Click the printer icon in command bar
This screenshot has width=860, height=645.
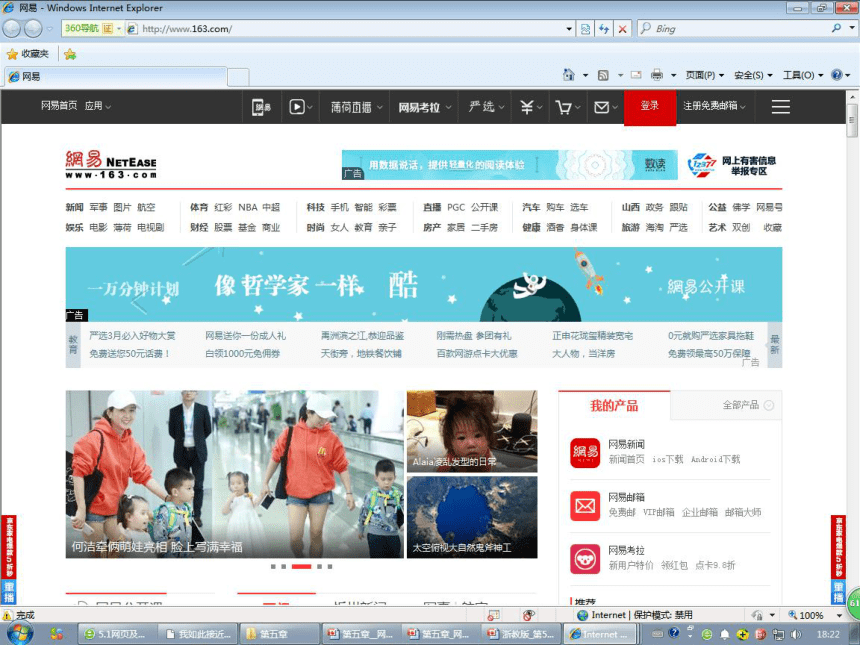click(657, 75)
